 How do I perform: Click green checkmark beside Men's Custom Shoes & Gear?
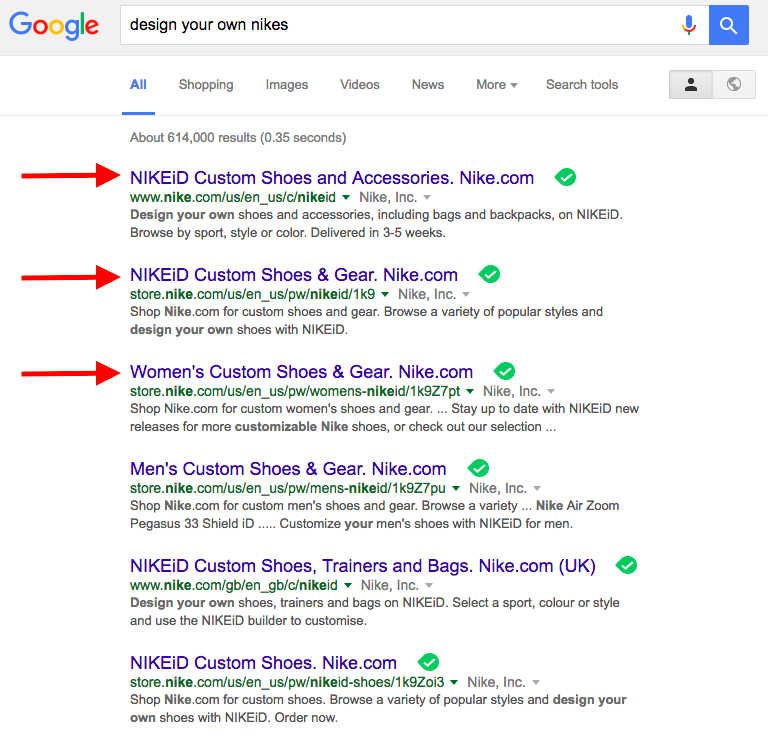coord(478,468)
